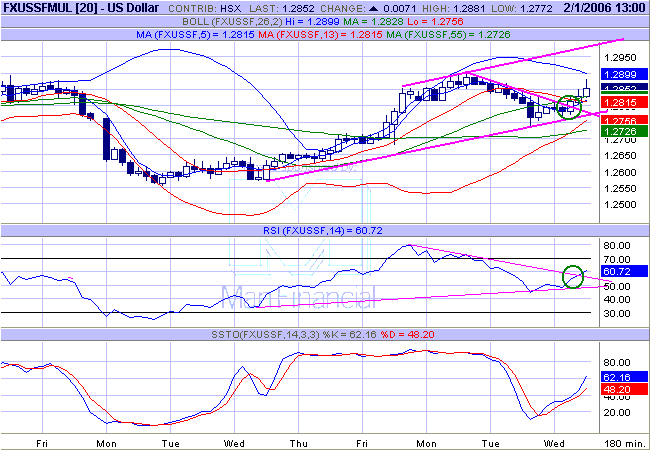Click 30.00 on the RSI scale
Viewport: 650px width, 450px height.
617,313
